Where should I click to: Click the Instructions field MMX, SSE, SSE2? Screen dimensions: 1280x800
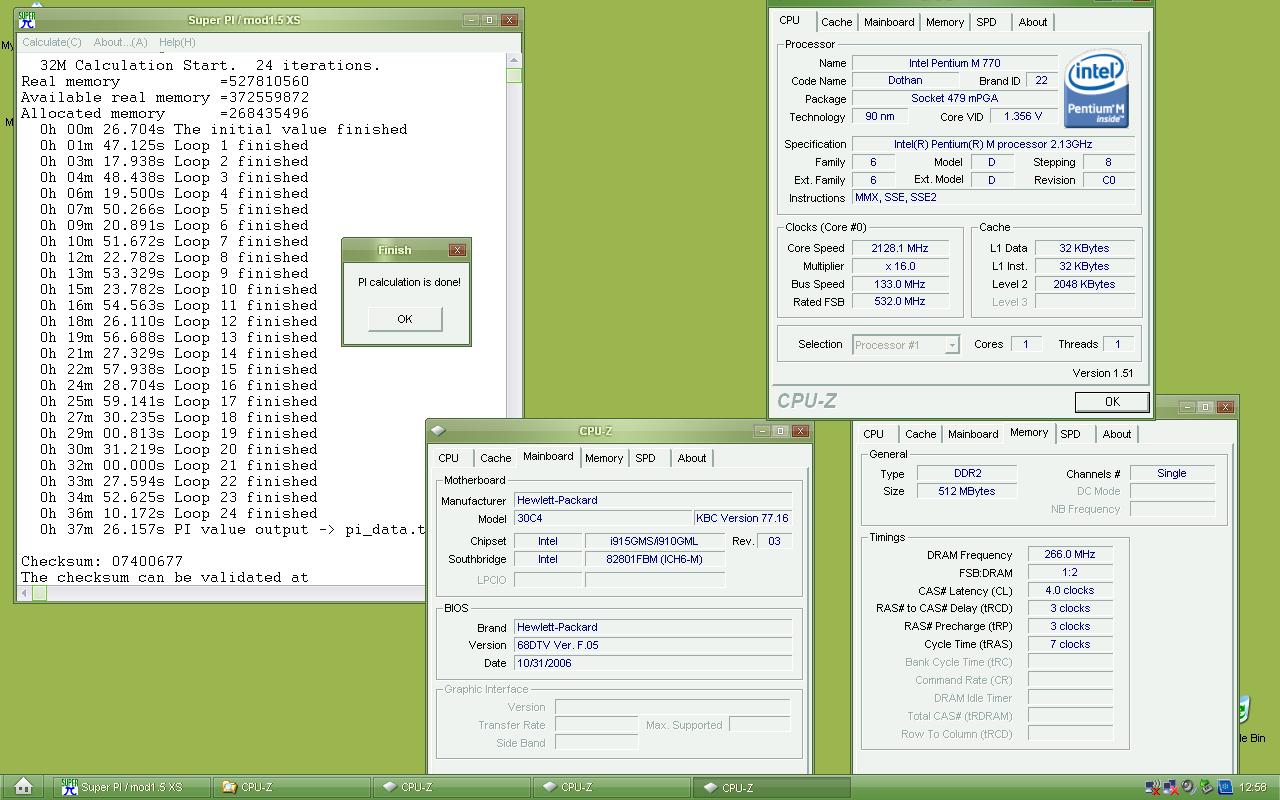click(x=994, y=198)
